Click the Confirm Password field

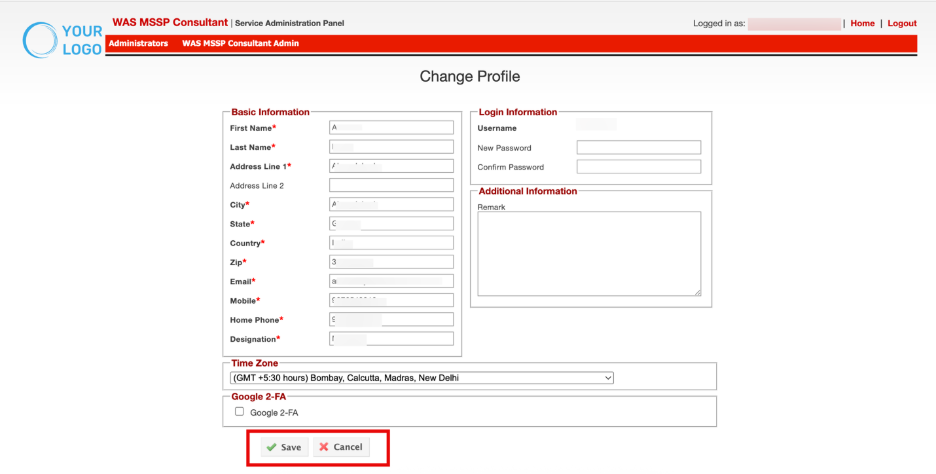(x=639, y=167)
